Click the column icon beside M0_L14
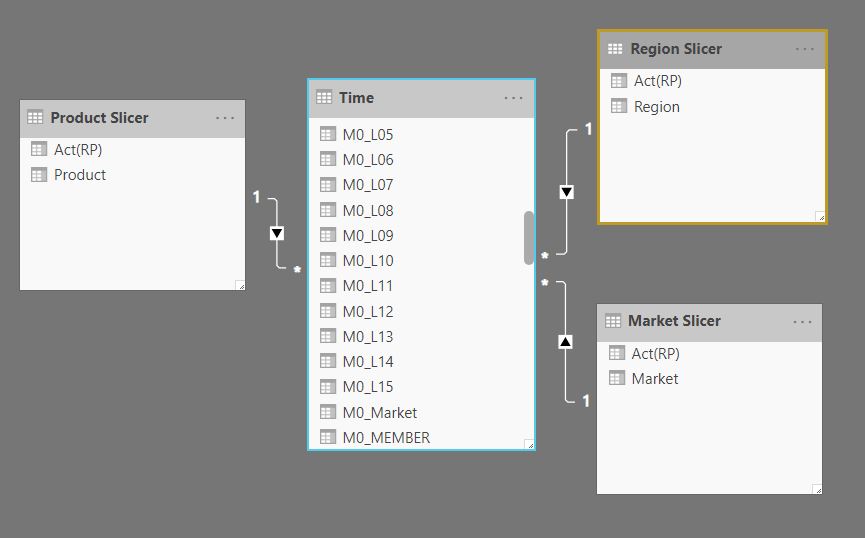The height and width of the screenshot is (538, 865). pos(328,361)
